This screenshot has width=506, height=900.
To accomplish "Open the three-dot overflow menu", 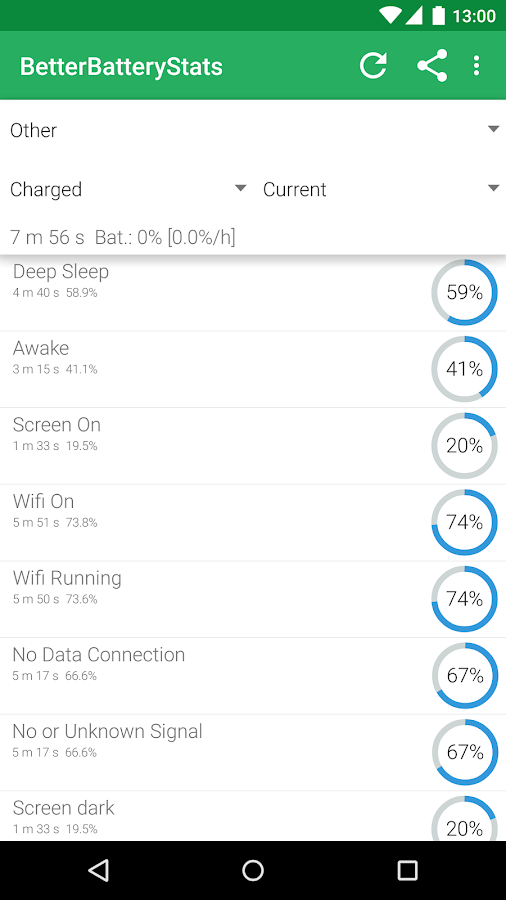I will tap(476, 65).
